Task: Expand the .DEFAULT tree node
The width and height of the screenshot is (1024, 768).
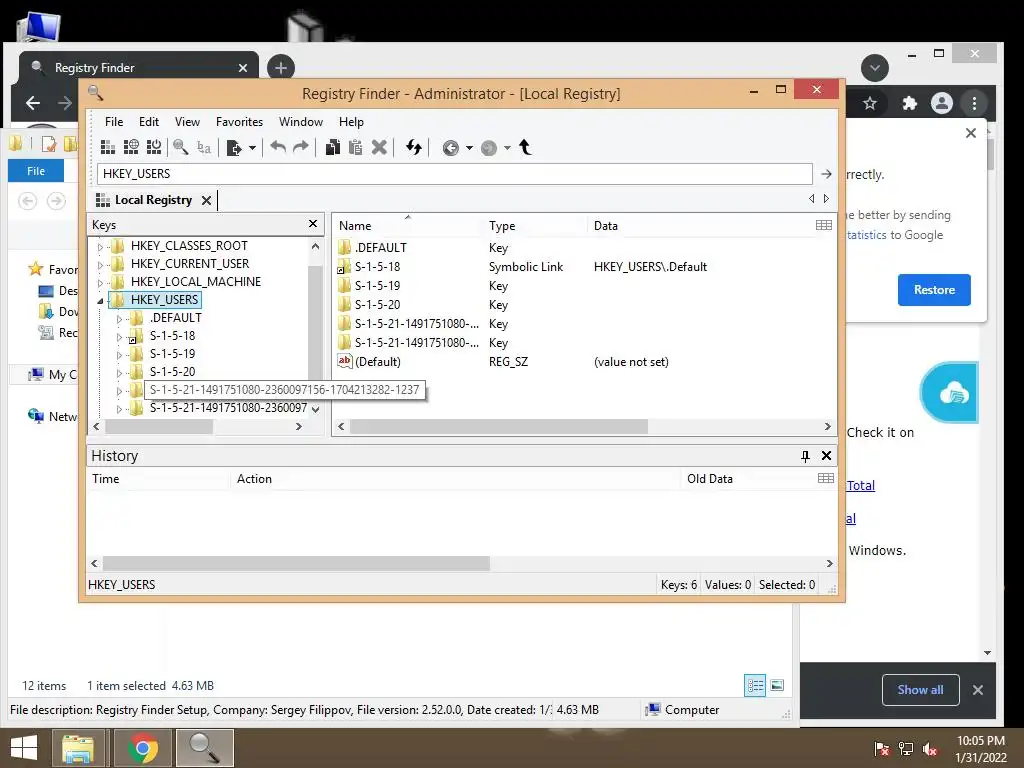Action: click(119, 319)
